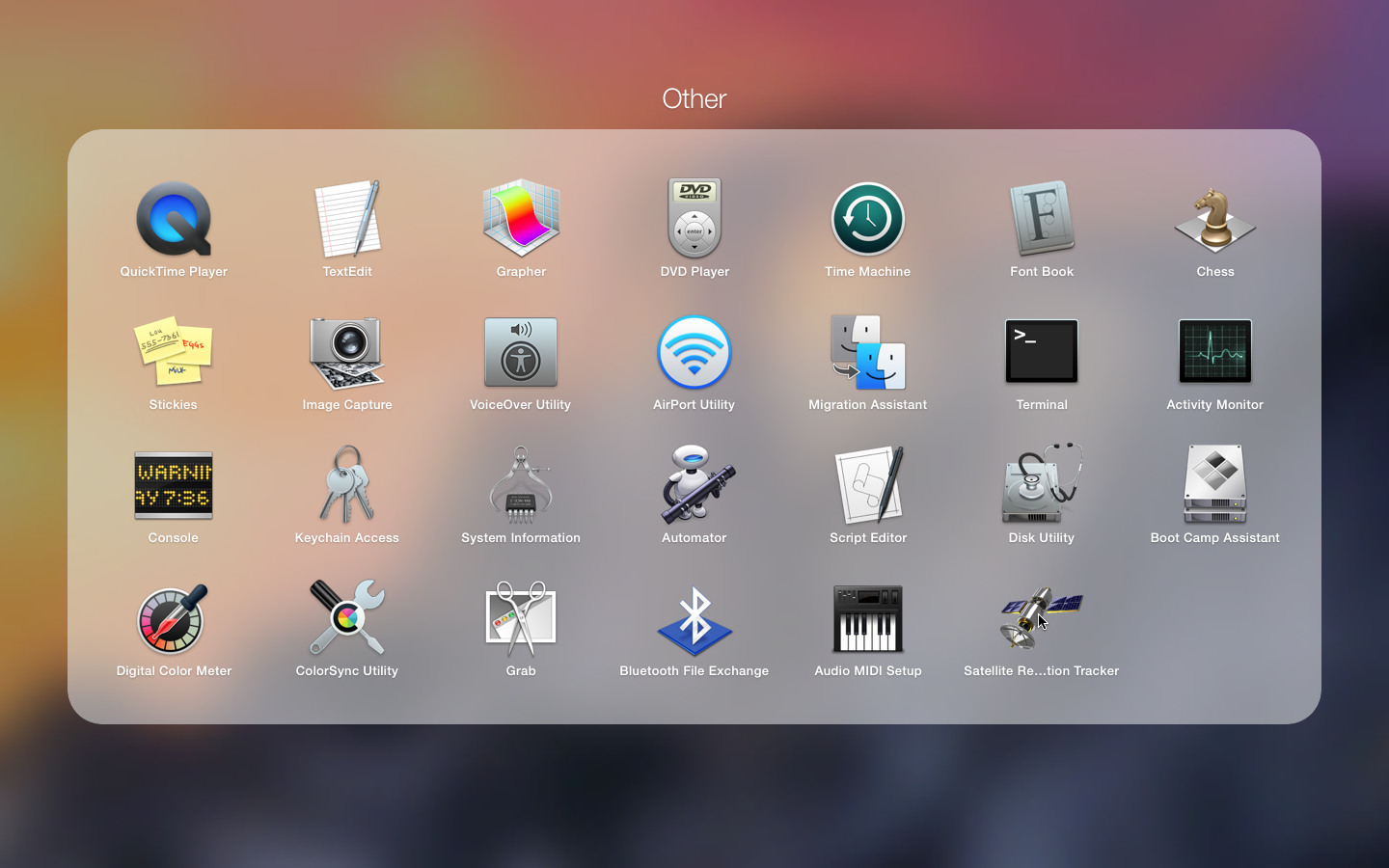Screen dimensions: 1389x868
Task: Open the Chess game
Action: pos(1215,220)
